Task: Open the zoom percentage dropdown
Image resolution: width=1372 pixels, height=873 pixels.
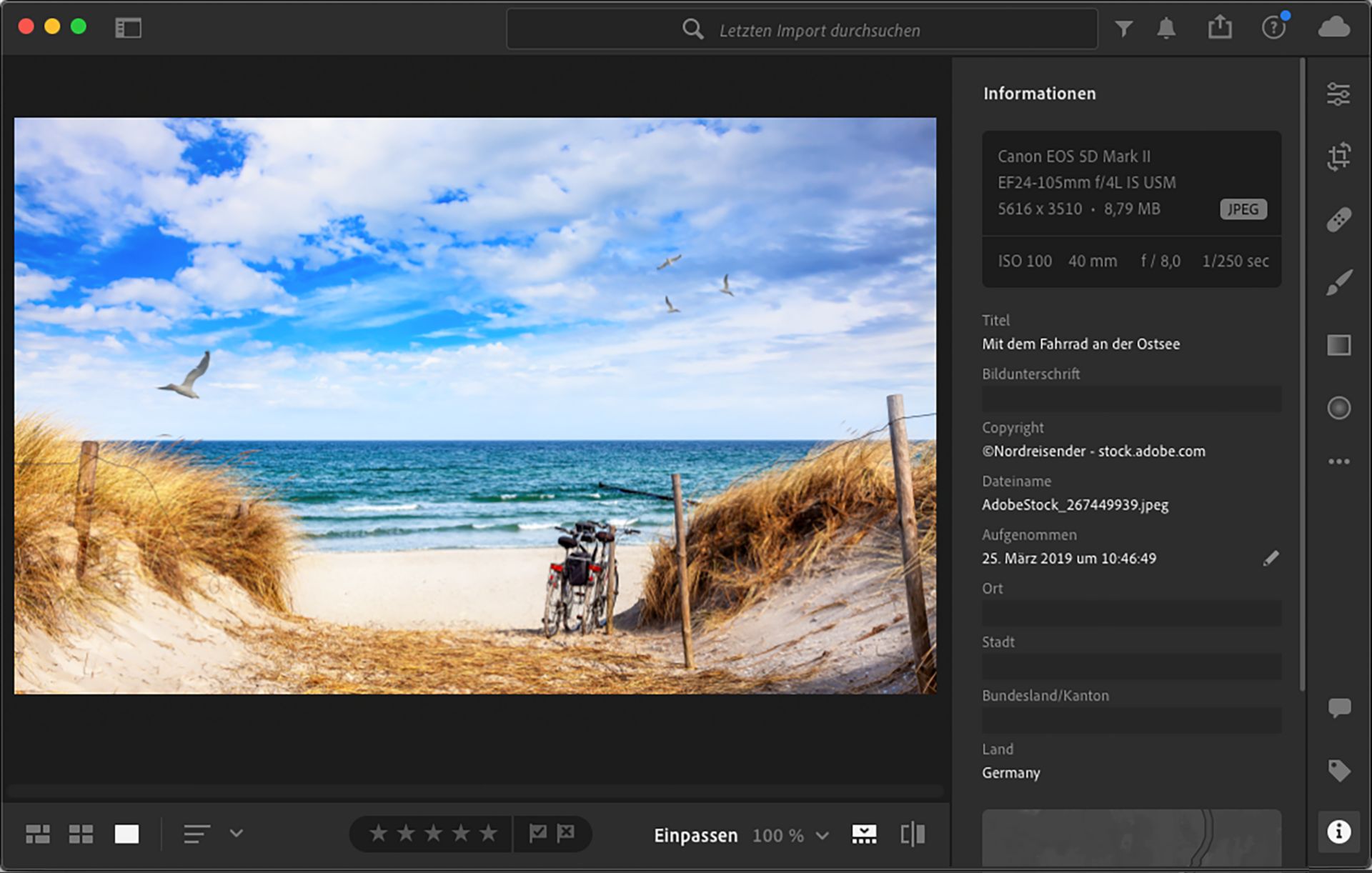Action: tap(822, 835)
